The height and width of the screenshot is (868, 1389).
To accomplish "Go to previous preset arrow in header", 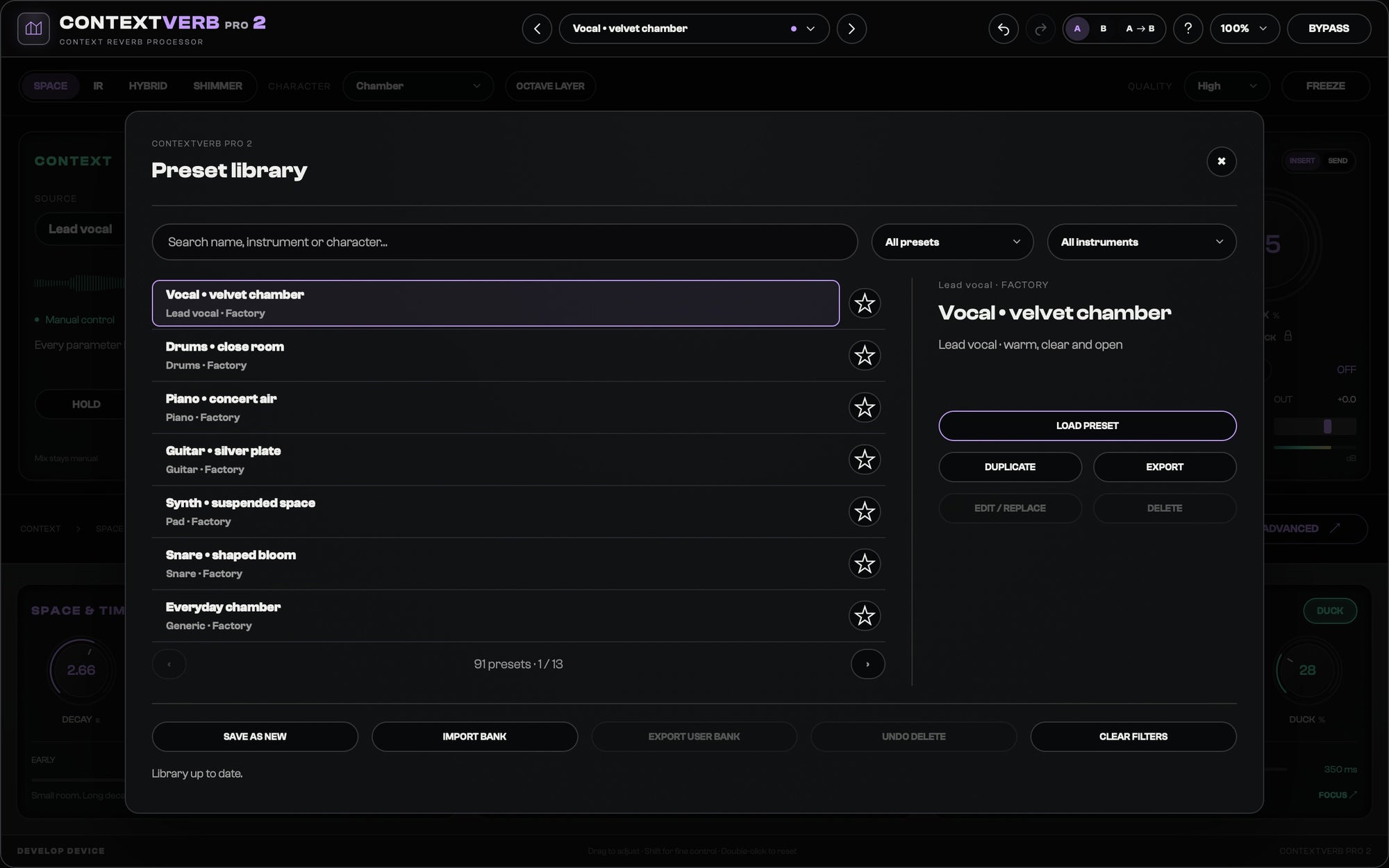I will pyautogui.click(x=537, y=28).
